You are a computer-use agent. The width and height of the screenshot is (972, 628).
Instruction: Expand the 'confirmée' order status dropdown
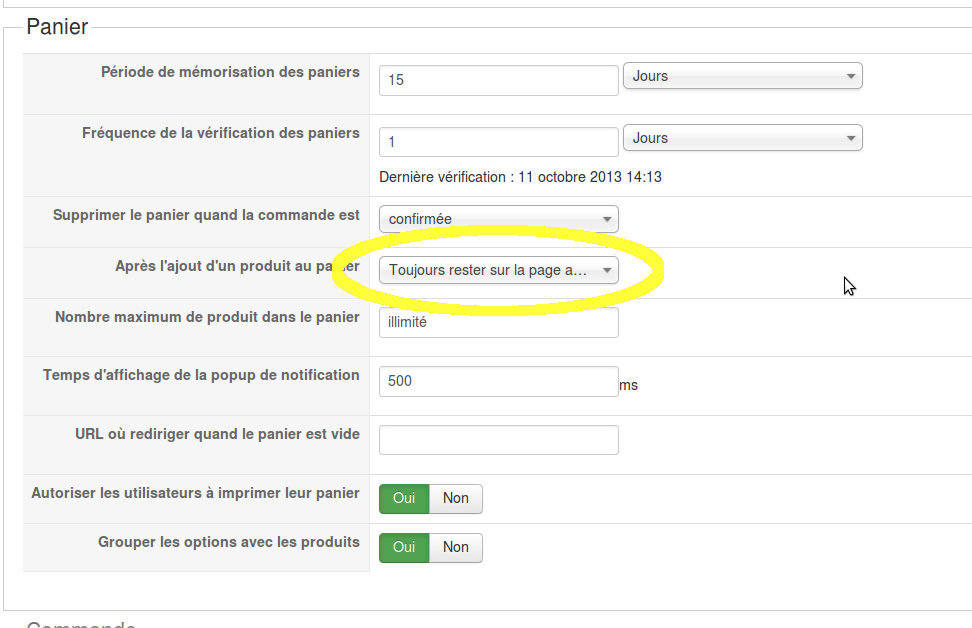498,219
